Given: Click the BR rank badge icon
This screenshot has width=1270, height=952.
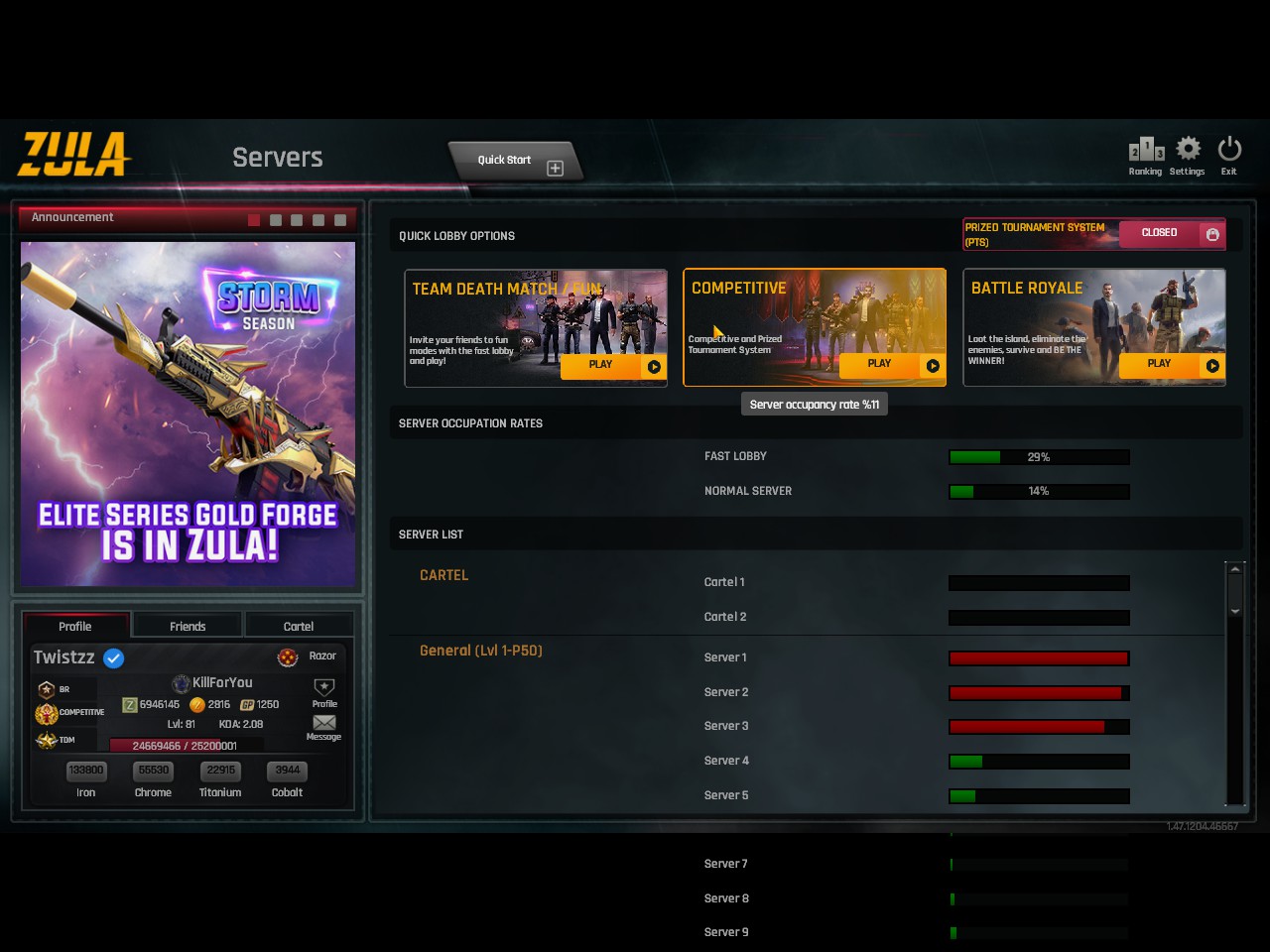Looking at the screenshot, I should point(46,689).
